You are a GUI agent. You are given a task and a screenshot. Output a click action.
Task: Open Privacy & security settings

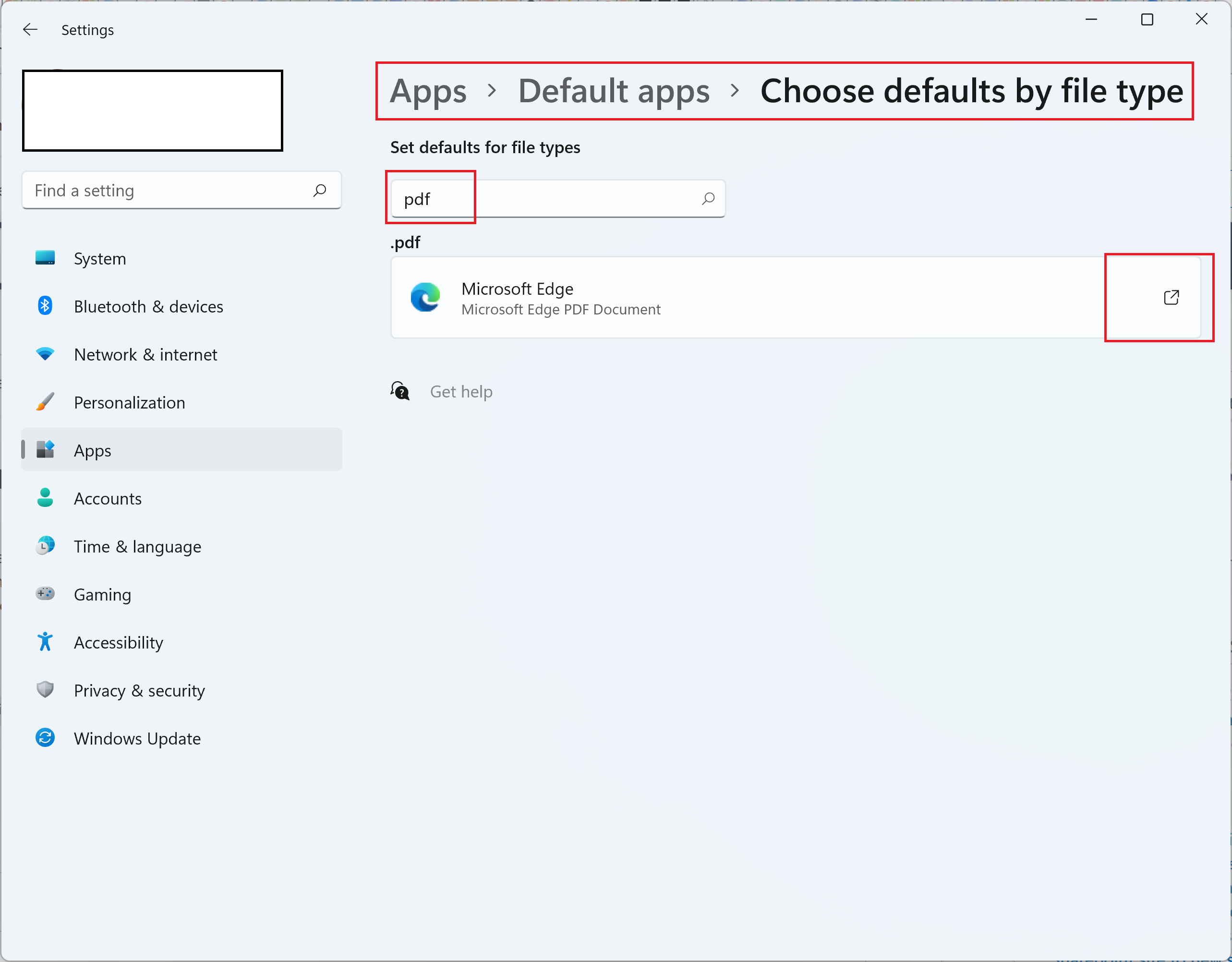(x=139, y=690)
